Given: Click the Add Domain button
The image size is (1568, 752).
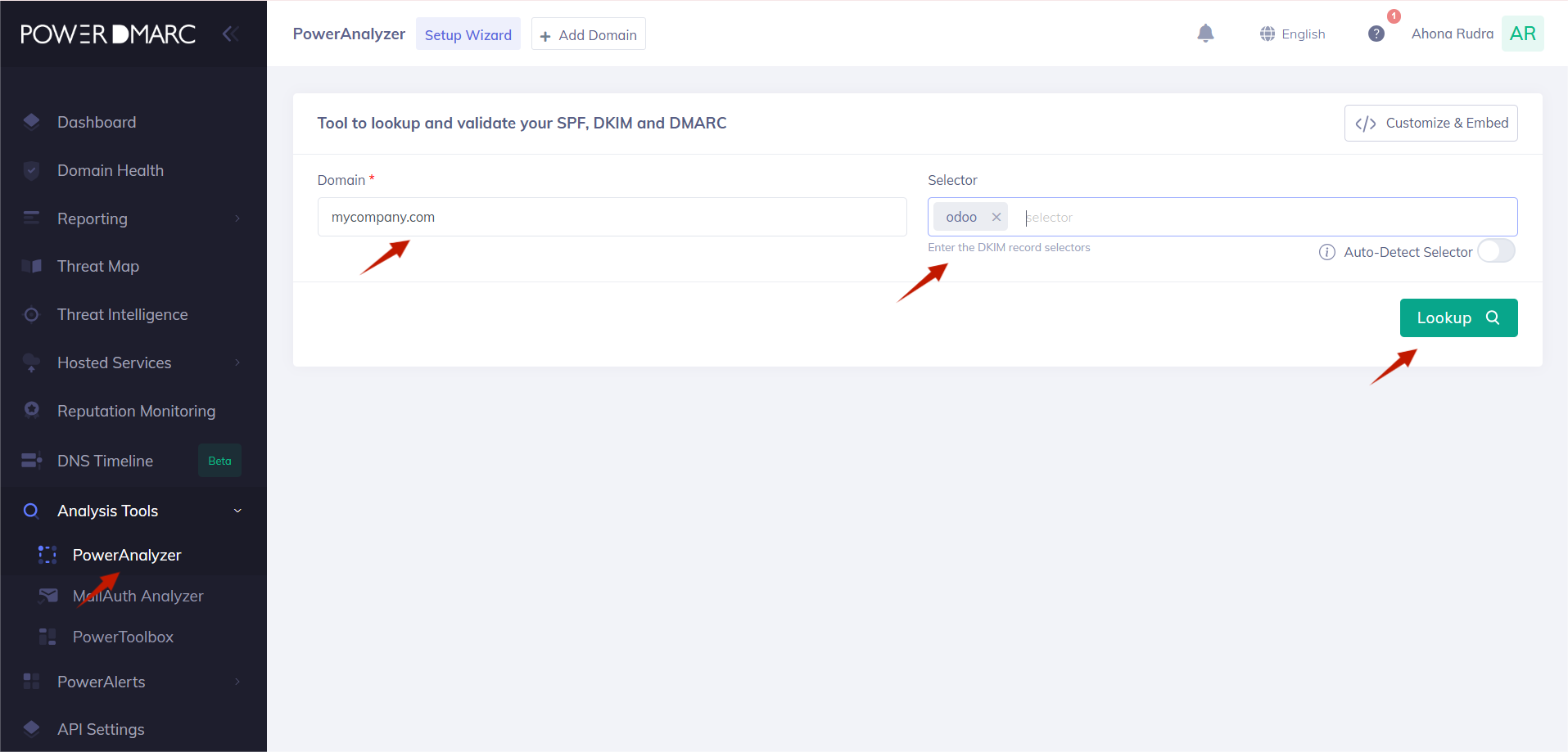Looking at the screenshot, I should coord(588,34).
